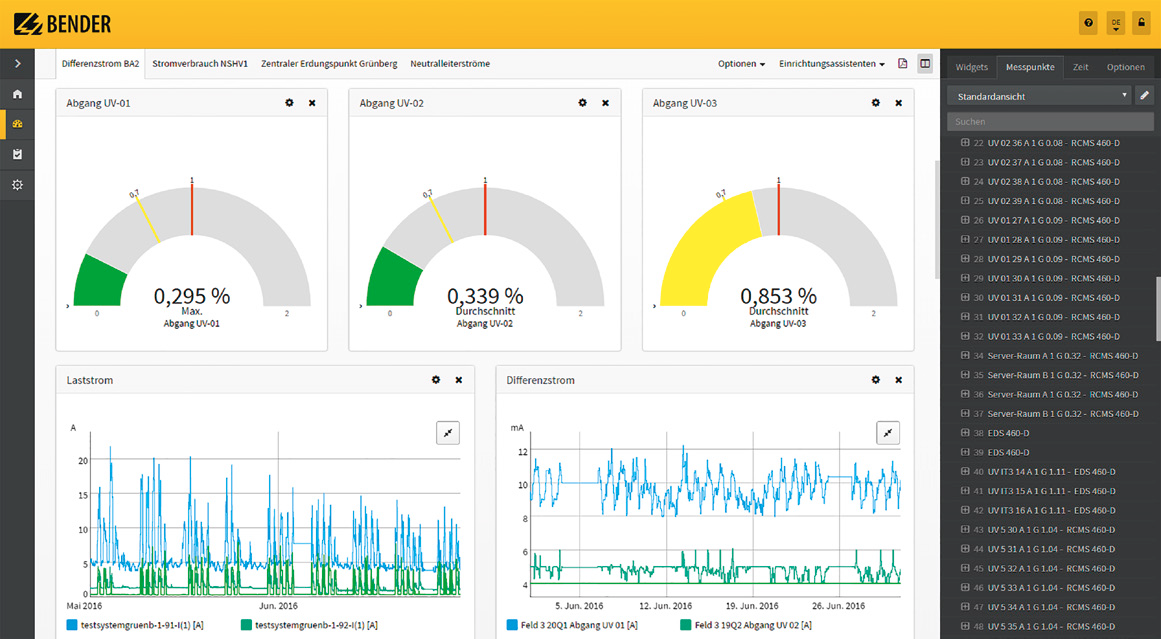The image size is (1161, 639).
Task: Collapse the Laststrom chart zoom button
Action: 448,433
